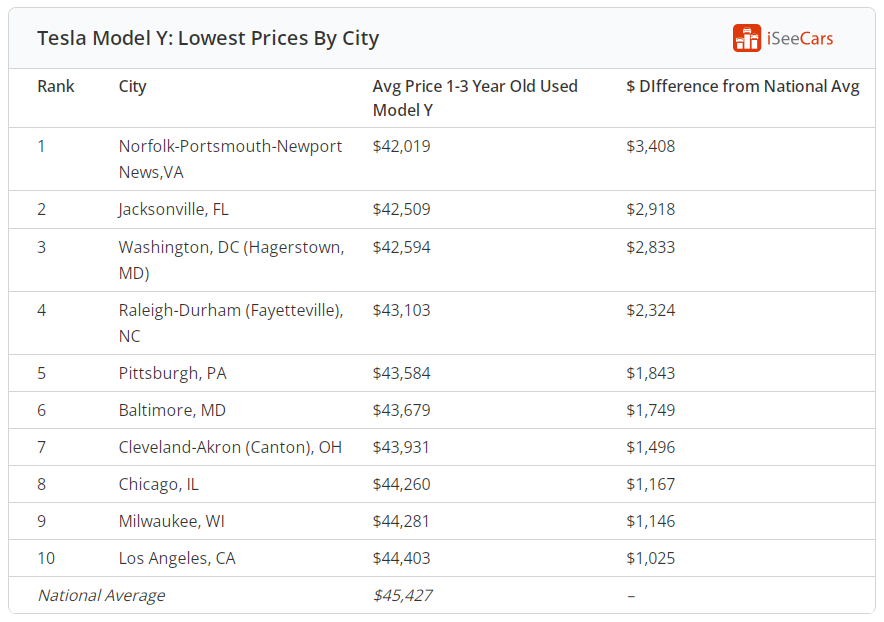Screen dimensions: 884x622
Task: Select the '$1,496' difference value
Action: 651,448
